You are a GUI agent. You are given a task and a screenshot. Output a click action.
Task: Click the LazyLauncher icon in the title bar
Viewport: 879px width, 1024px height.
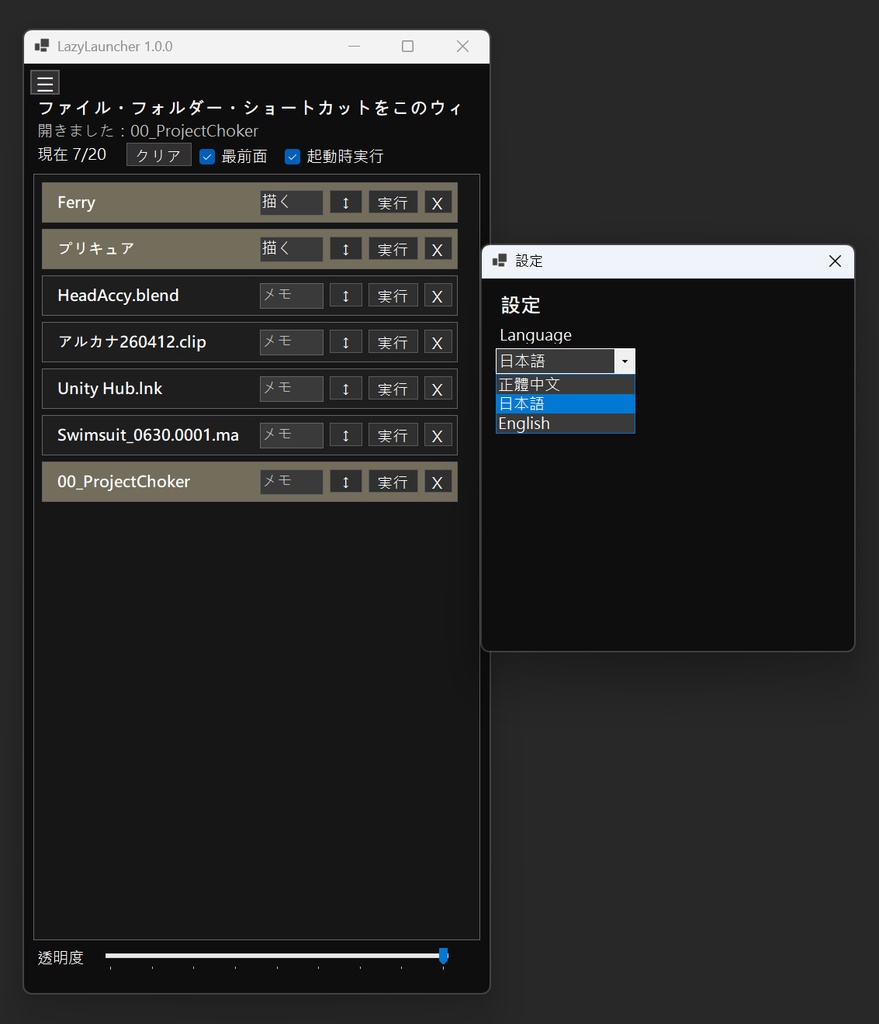(41, 46)
